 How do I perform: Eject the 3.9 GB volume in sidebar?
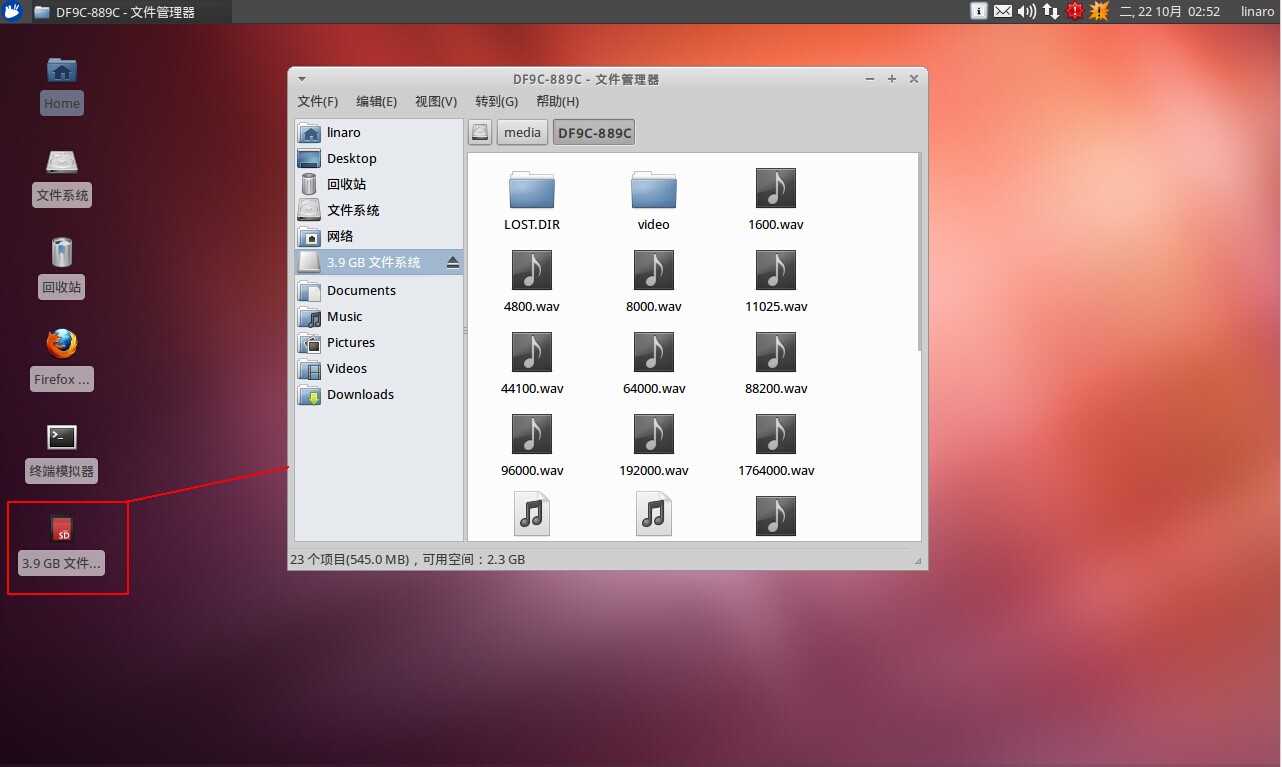pyautogui.click(x=452, y=263)
